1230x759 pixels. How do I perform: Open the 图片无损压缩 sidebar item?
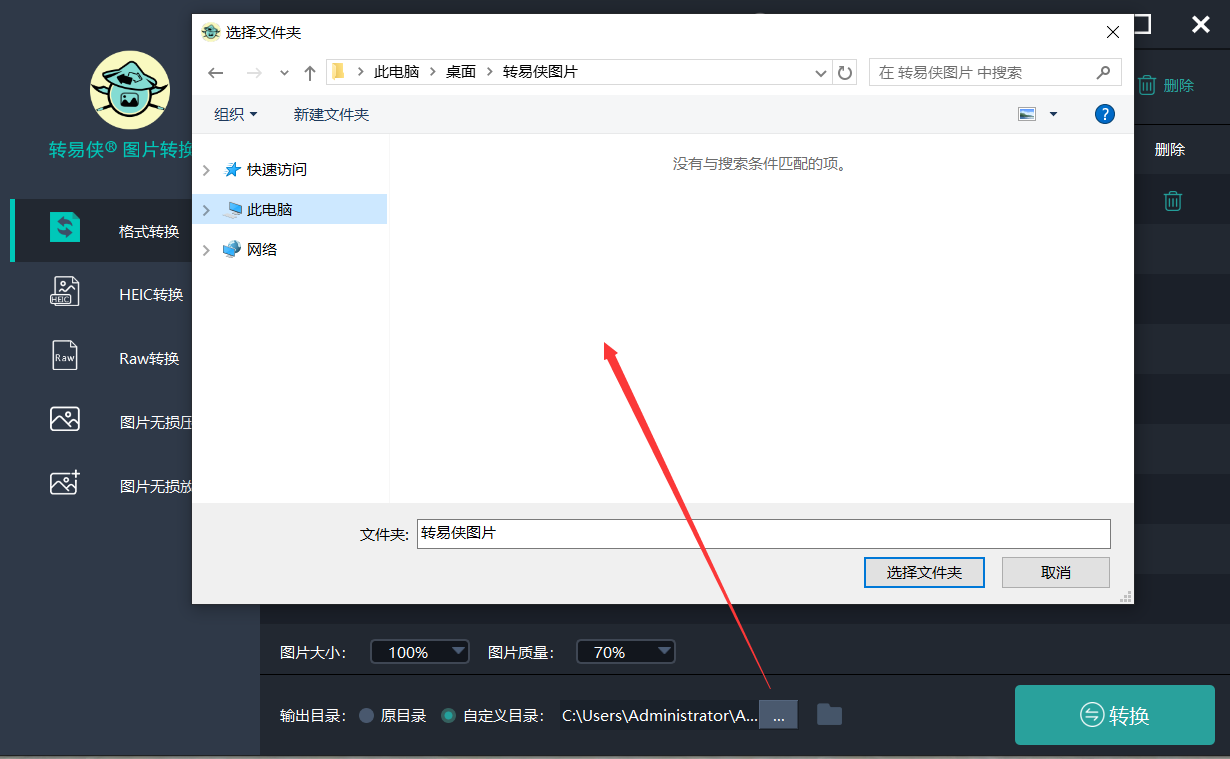101,422
